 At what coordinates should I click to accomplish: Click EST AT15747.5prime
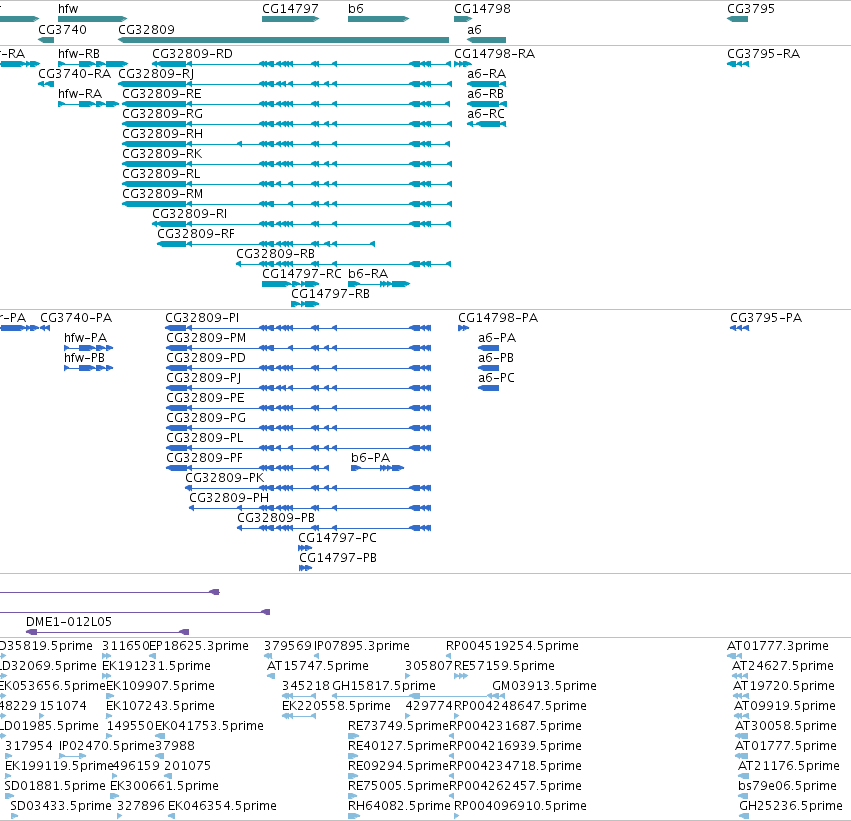coord(317,666)
